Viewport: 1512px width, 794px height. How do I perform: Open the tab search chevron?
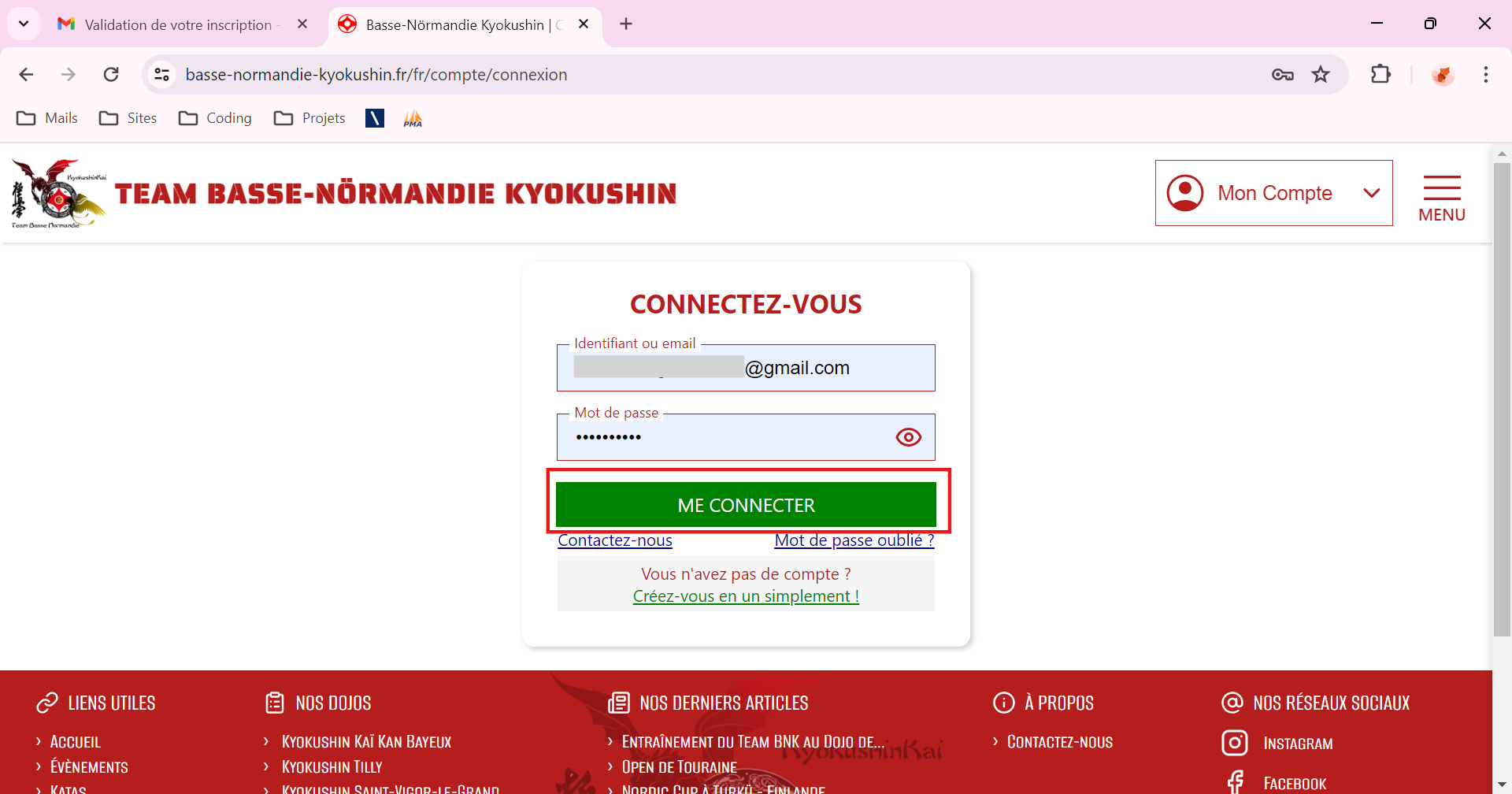click(x=24, y=24)
